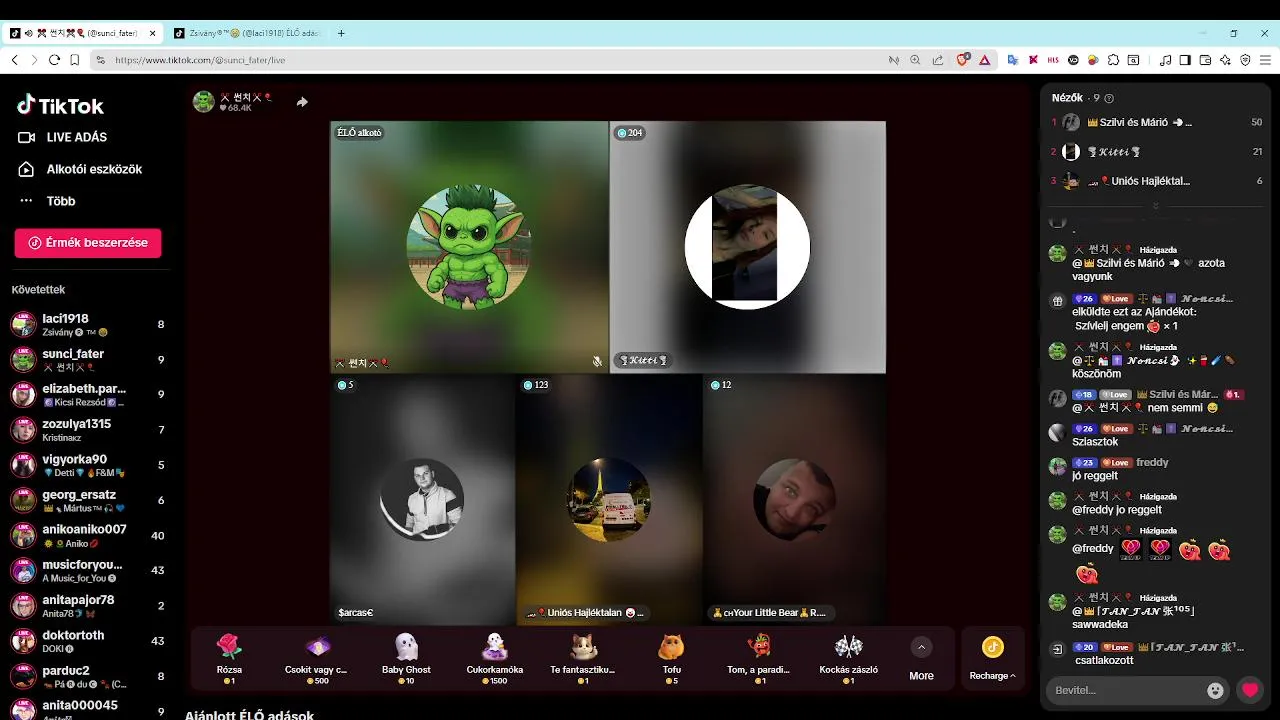Click the TikTok logo
Screen dimensions: 1280x720
pos(60,105)
